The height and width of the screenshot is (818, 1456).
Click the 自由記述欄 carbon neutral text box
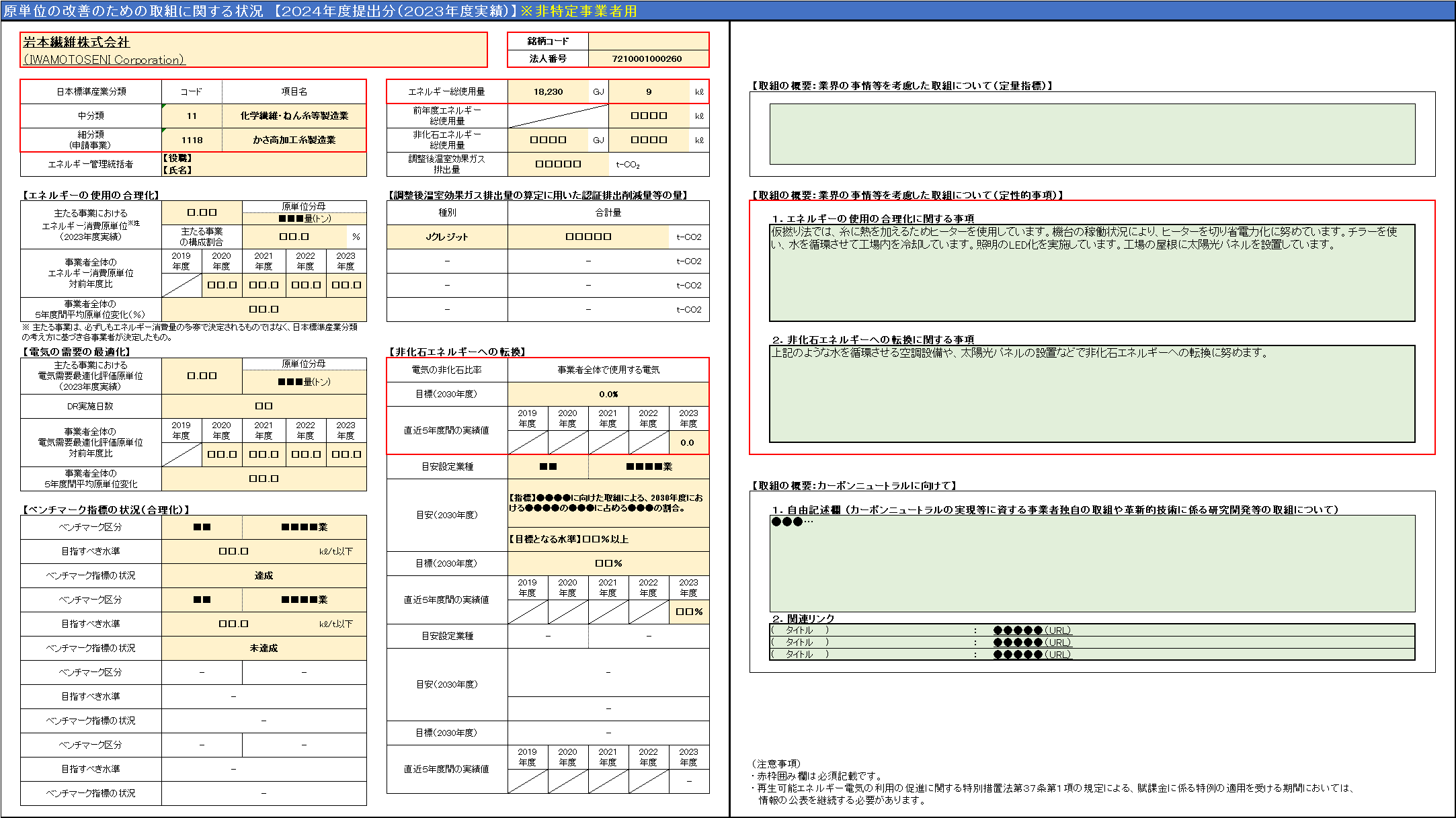click(1092, 563)
